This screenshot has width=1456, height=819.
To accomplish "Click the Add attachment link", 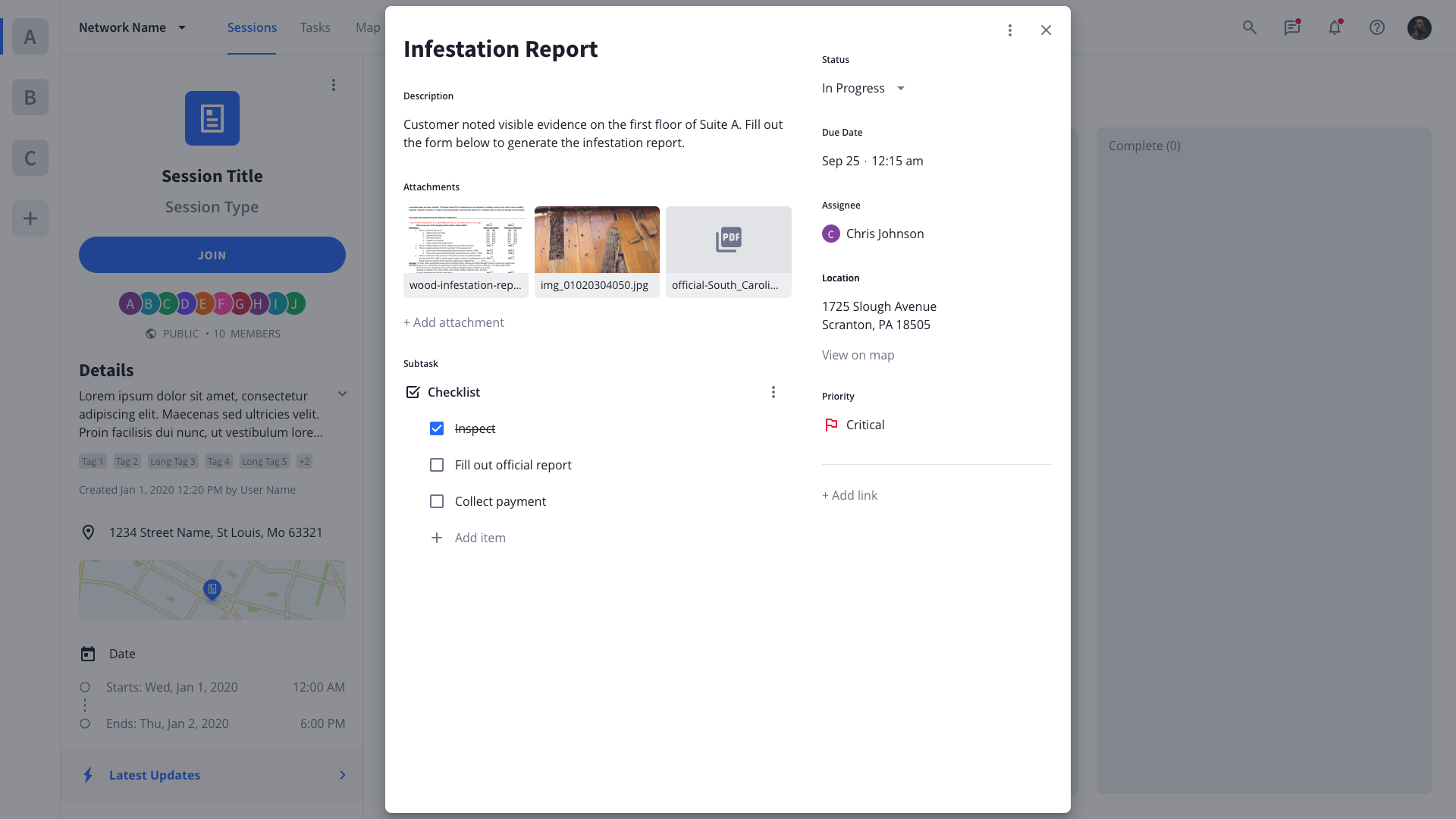I will [x=453, y=322].
